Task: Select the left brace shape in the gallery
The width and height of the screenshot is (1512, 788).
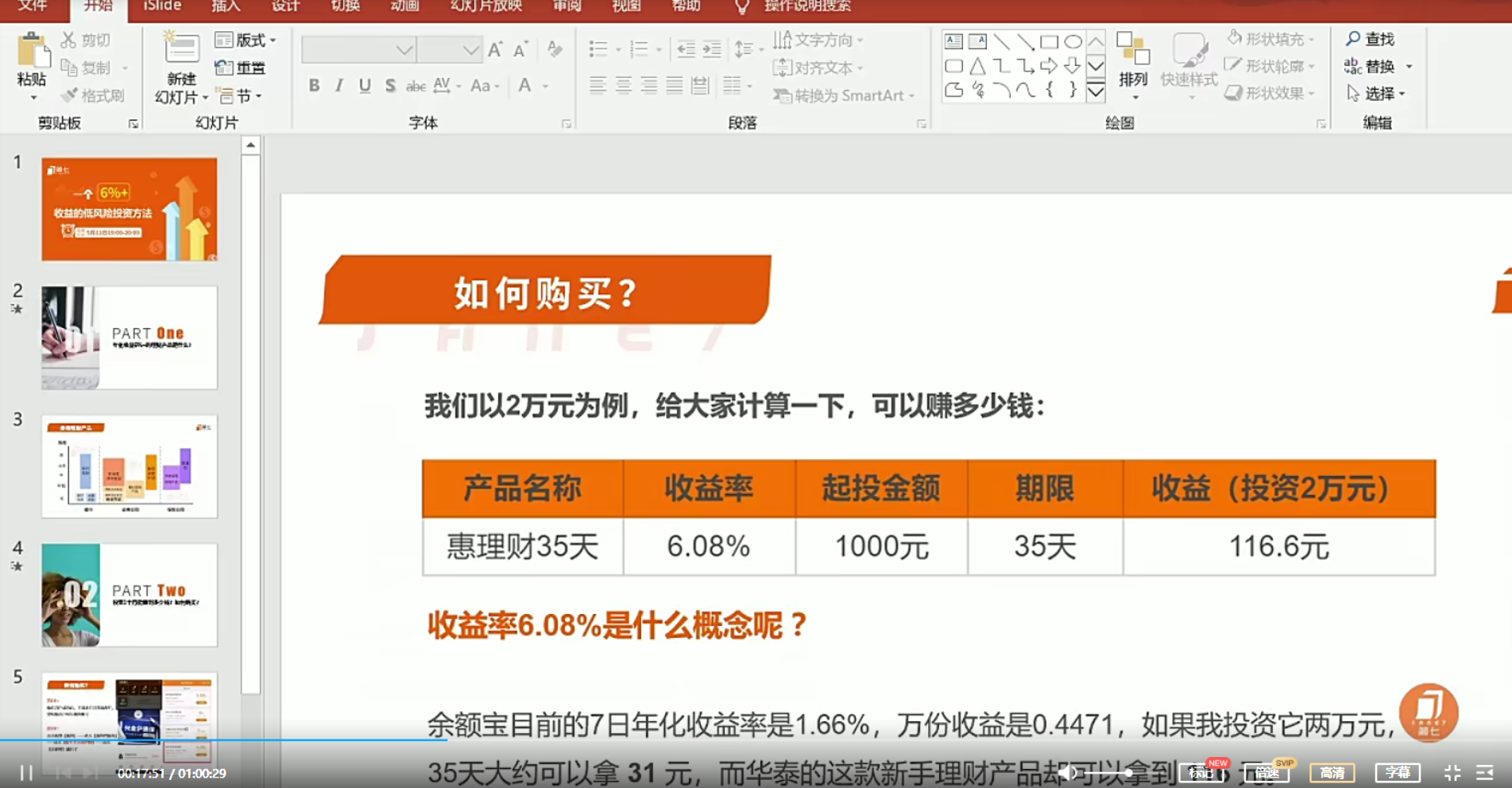Action: click(1050, 90)
